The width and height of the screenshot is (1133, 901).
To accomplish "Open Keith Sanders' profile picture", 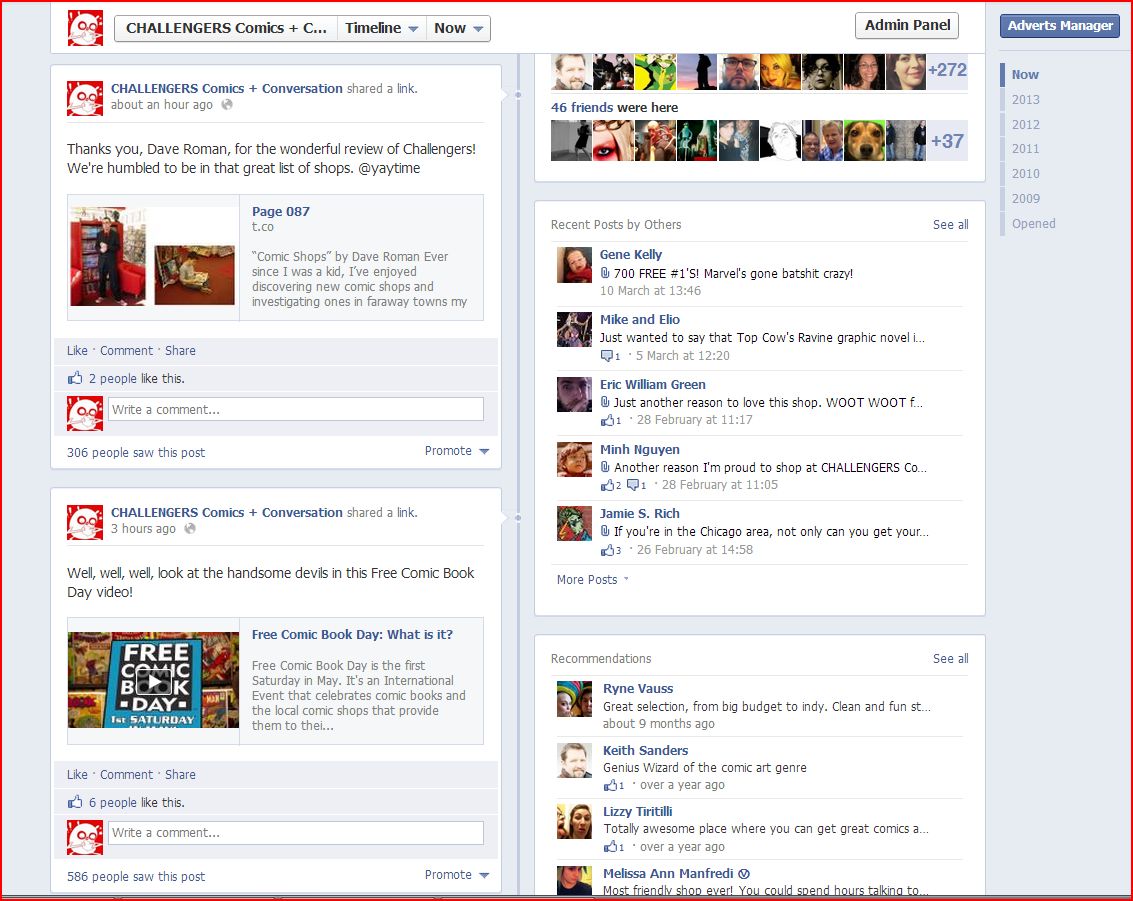I will click(x=574, y=760).
